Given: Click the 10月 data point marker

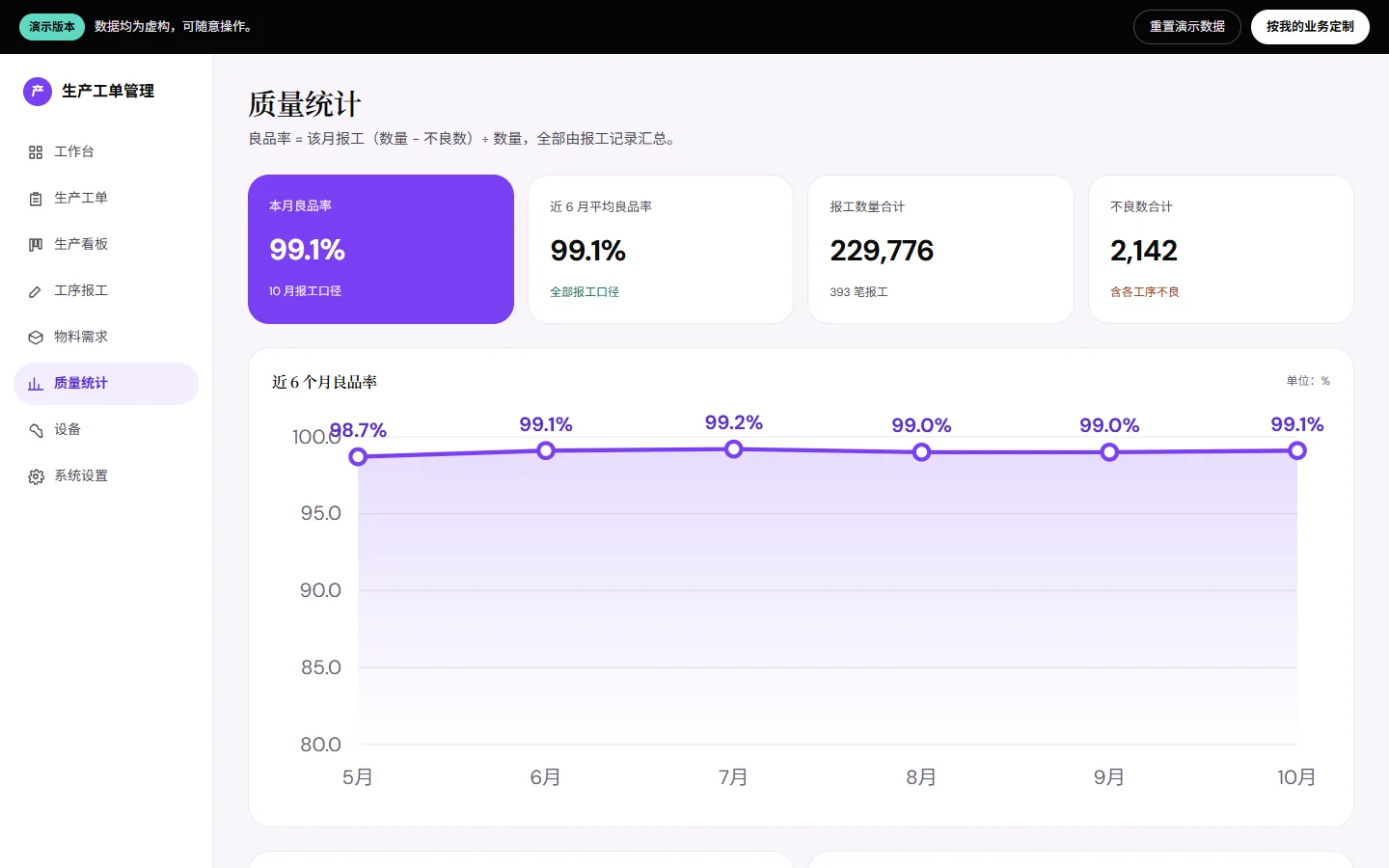Looking at the screenshot, I should point(1297,450).
